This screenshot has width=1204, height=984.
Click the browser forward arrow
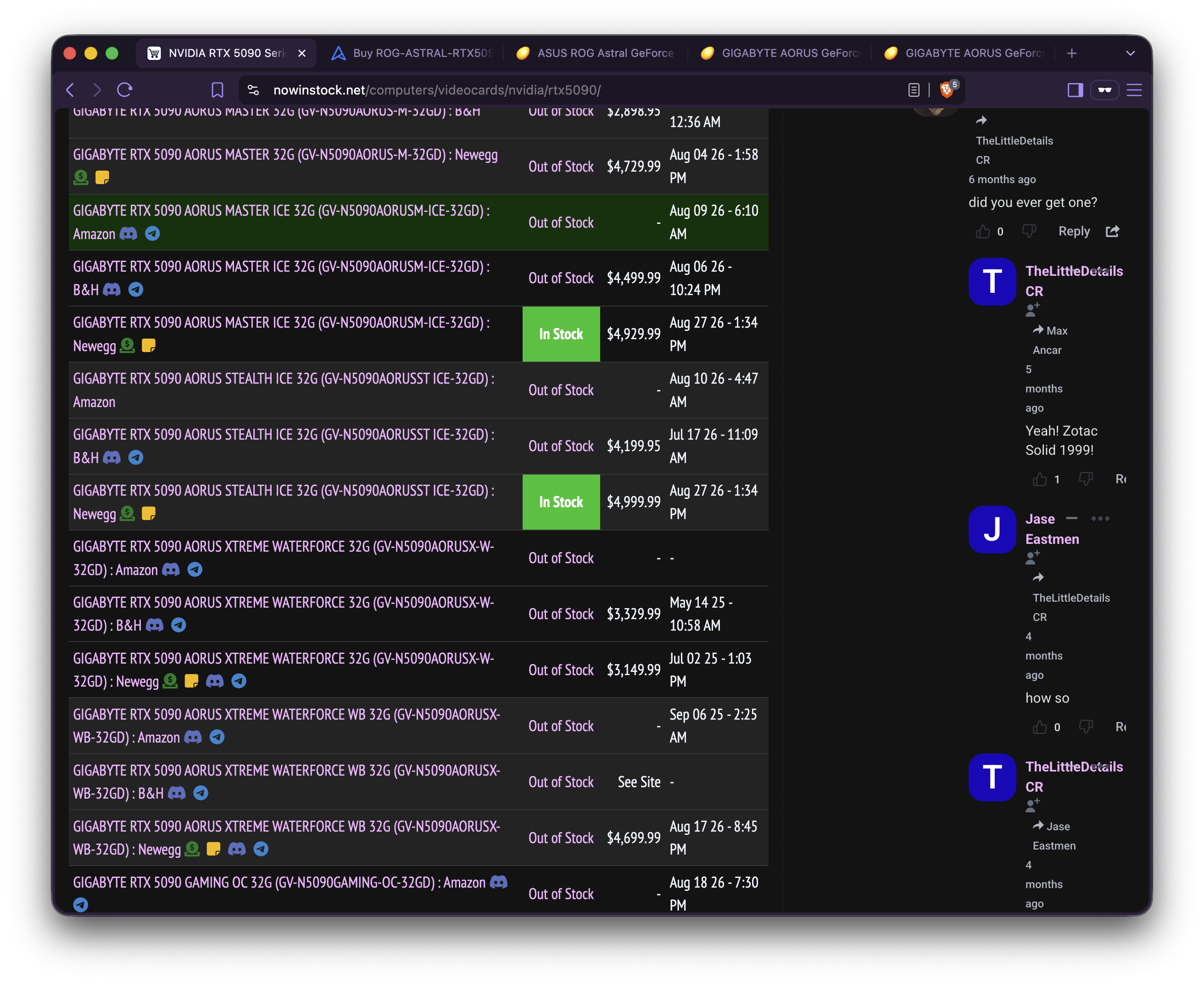pos(97,89)
